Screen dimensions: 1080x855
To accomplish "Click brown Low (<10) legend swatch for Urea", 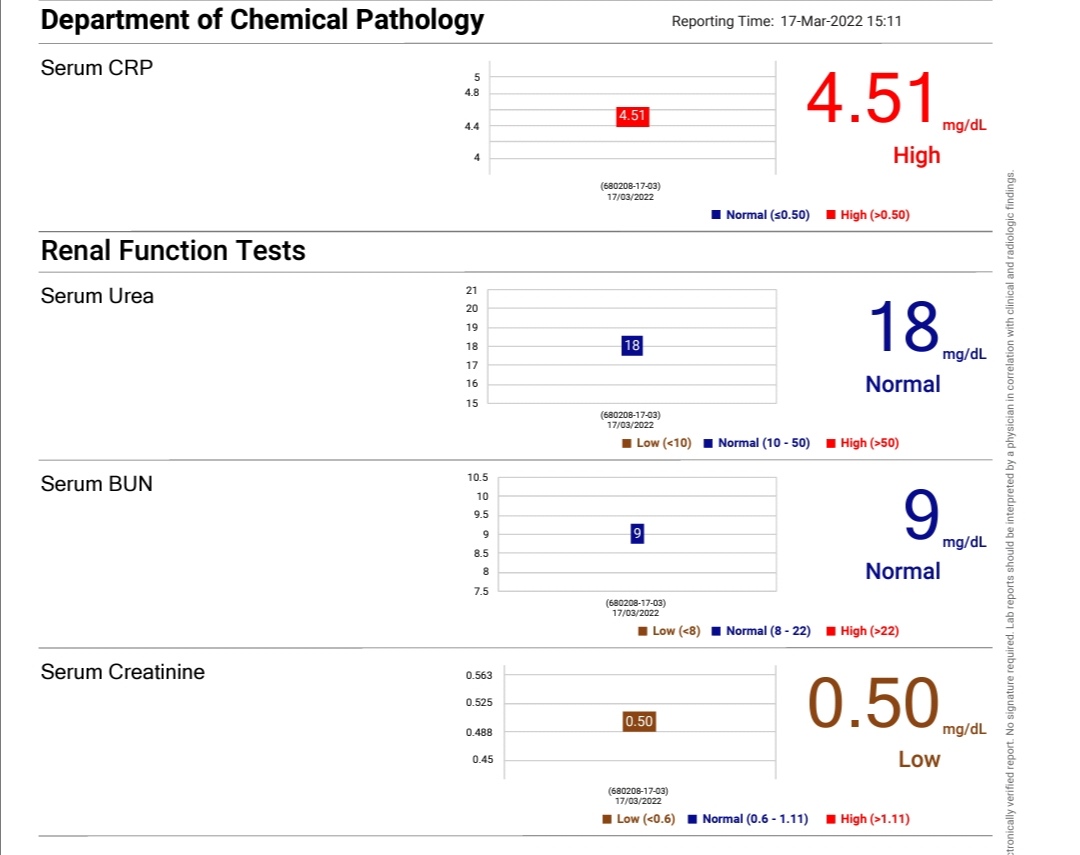I will [627, 443].
